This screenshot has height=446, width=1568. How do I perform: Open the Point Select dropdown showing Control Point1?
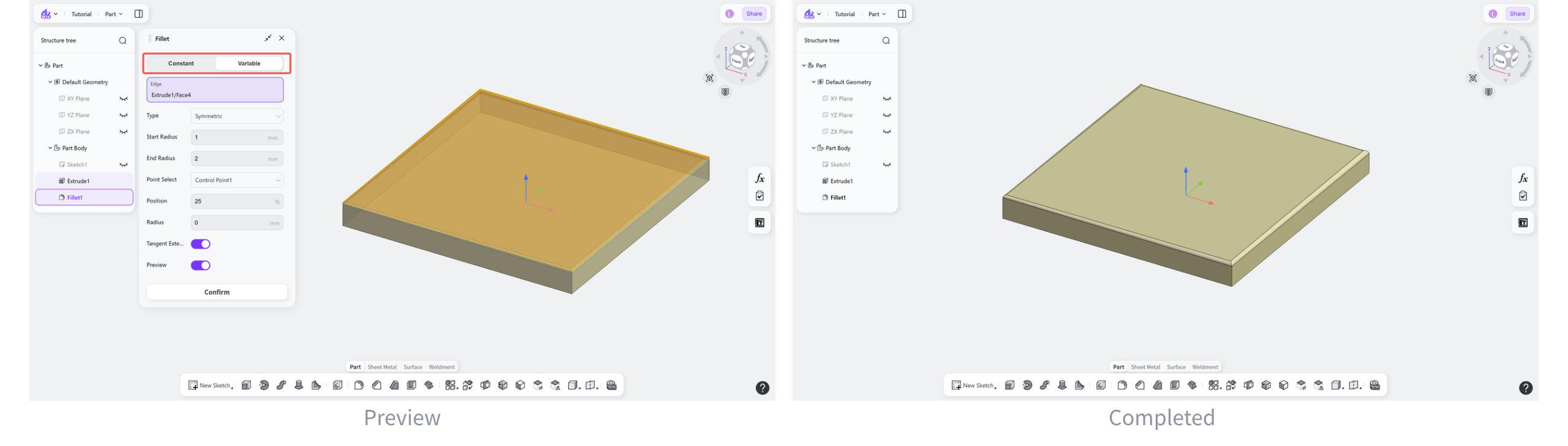click(x=237, y=180)
